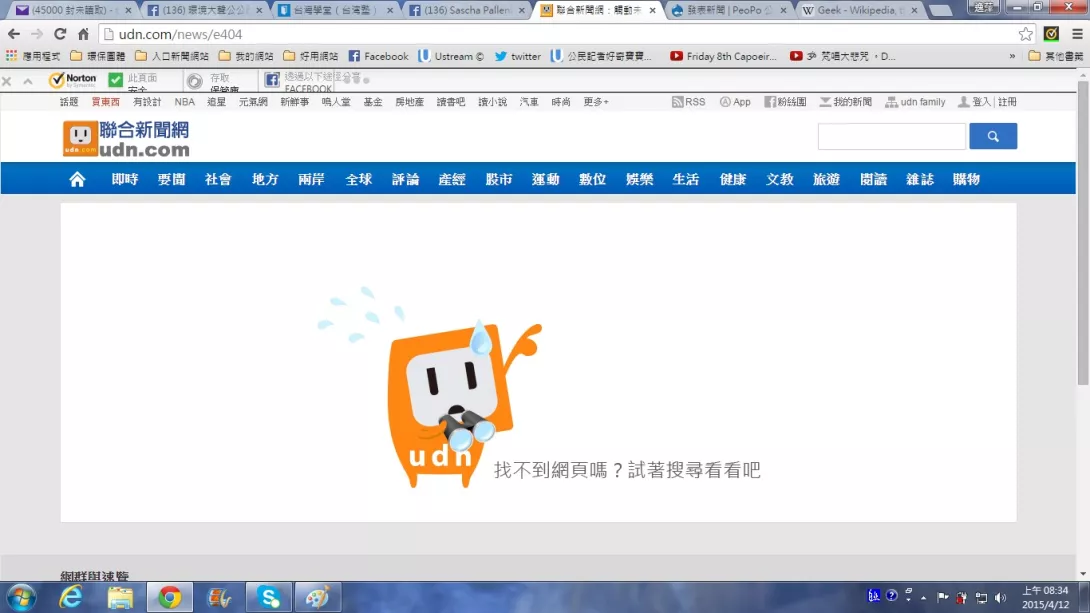
Task: Open the Ustream bookmark
Action: point(450,56)
